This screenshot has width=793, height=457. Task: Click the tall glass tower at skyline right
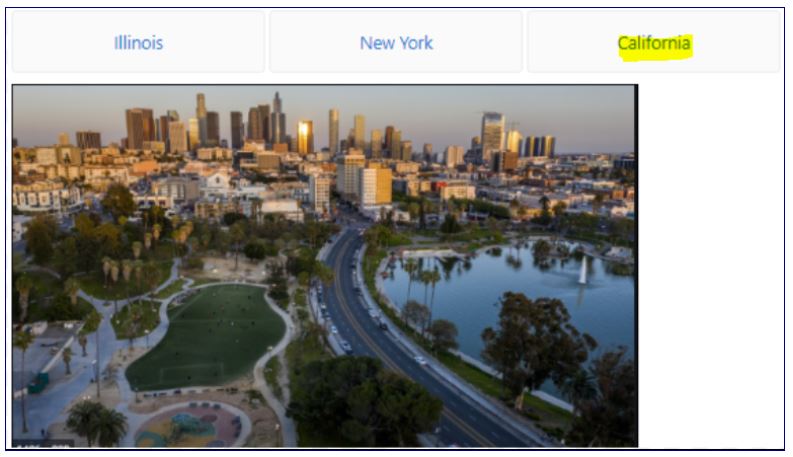click(492, 133)
